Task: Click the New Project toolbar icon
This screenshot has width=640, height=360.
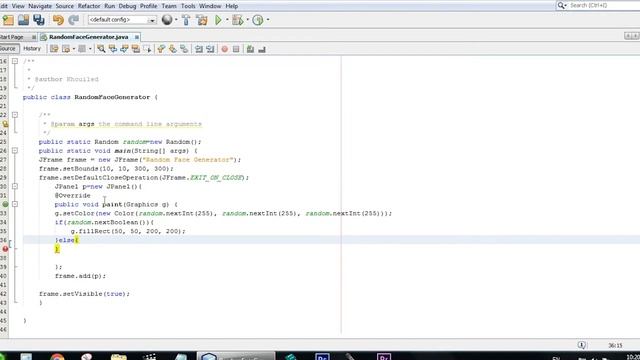Action: click(x=8, y=20)
